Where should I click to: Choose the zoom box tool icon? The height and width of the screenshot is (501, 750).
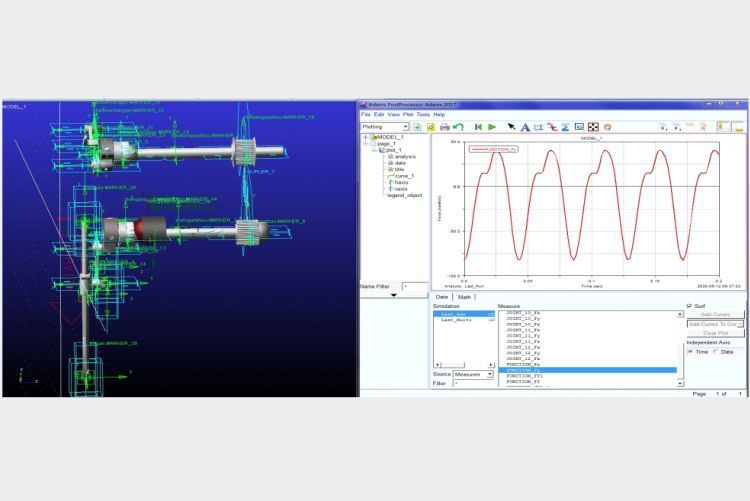pyautogui.click(x=539, y=127)
